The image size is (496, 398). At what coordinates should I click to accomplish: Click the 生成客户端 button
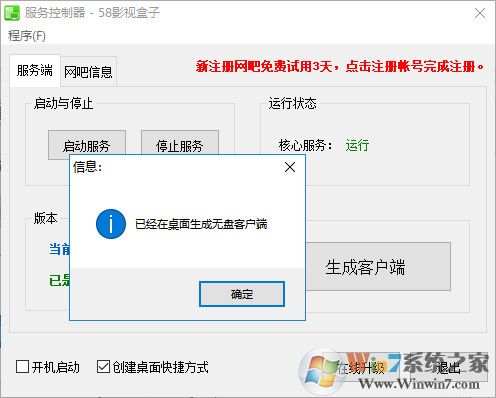[x=378, y=267]
